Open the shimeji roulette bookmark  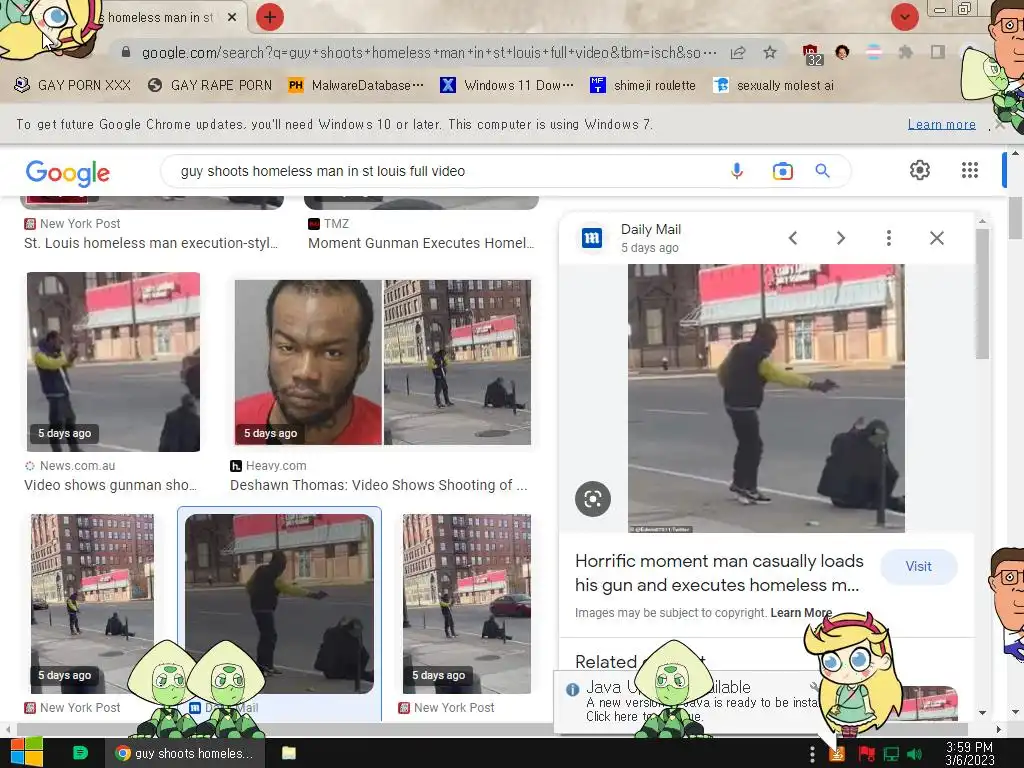pyautogui.click(x=643, y=86)
